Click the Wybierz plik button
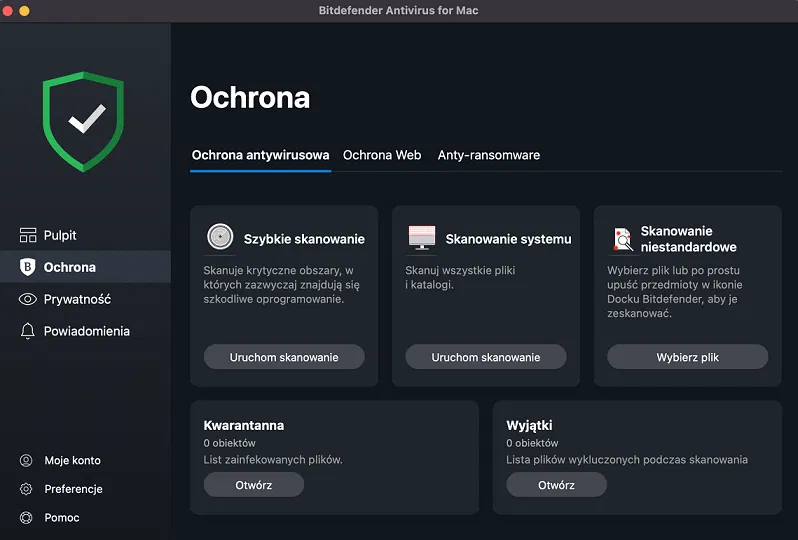The image size is (798, 540). [688, 357]
